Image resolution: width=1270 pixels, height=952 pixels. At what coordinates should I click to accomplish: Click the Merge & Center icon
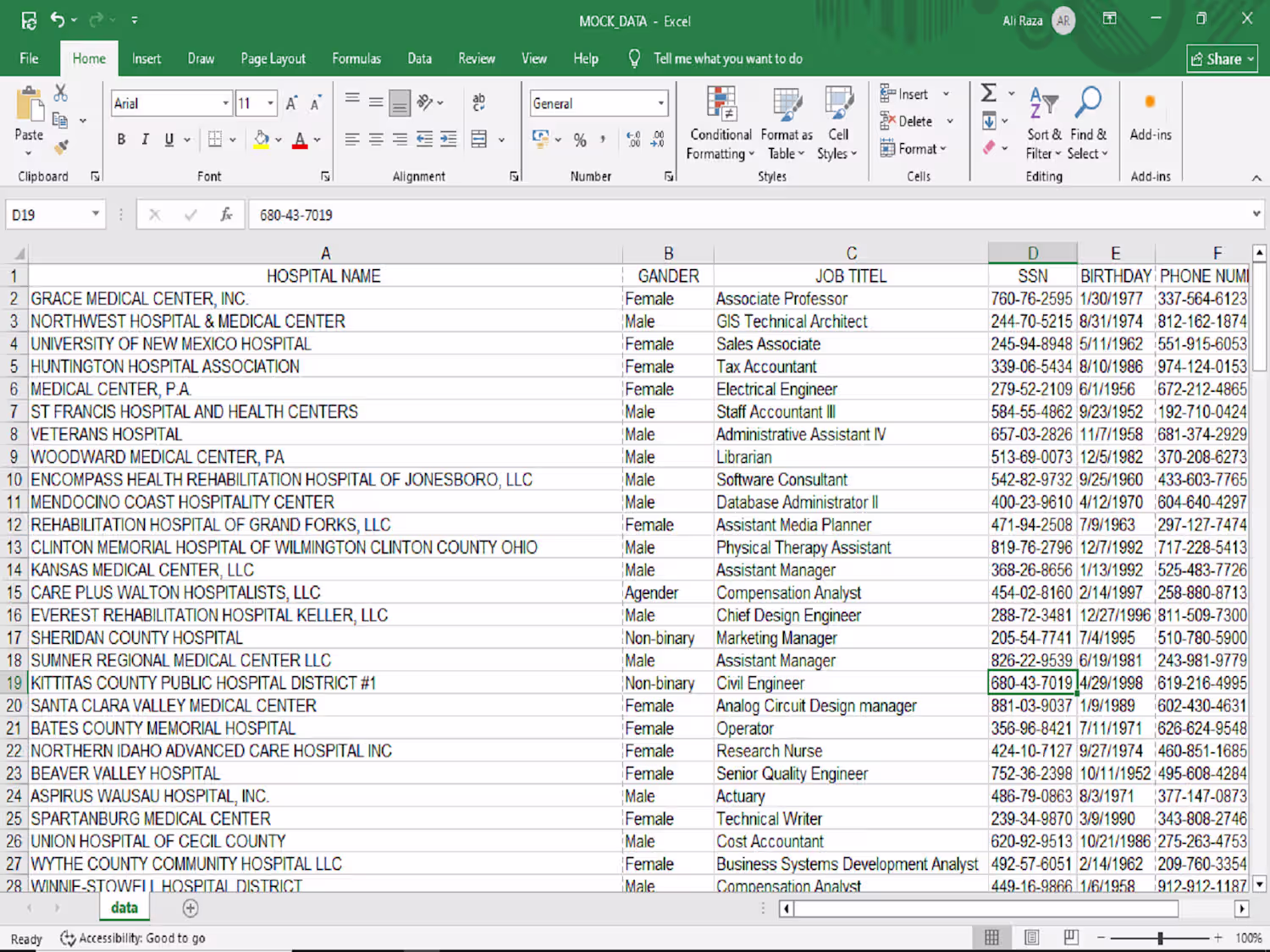pyautogui.click(x=479, y=140)
